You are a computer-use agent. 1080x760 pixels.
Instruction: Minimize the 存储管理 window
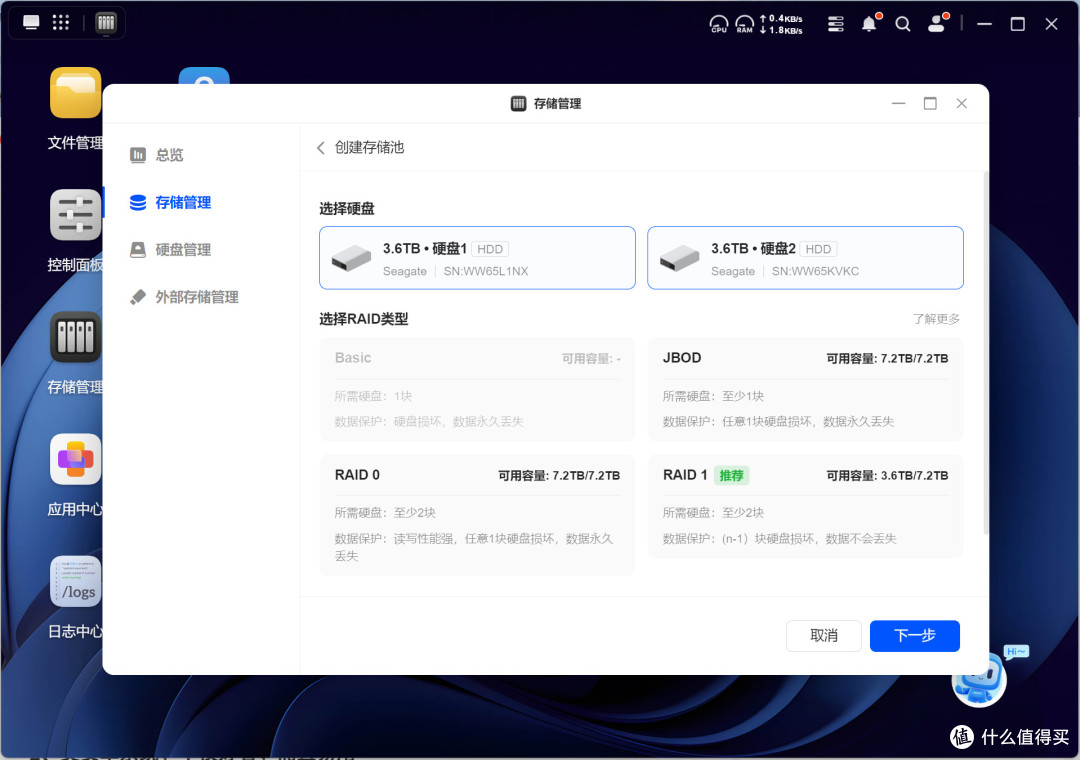[x=898, y=103]
